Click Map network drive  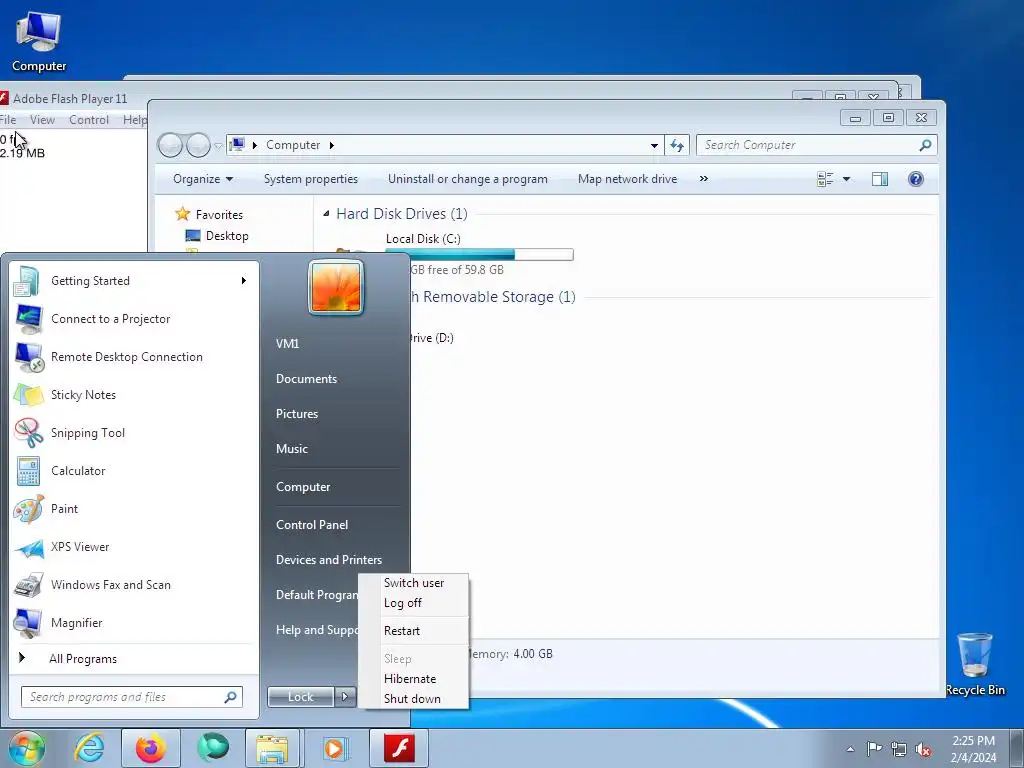coord(628,179)
